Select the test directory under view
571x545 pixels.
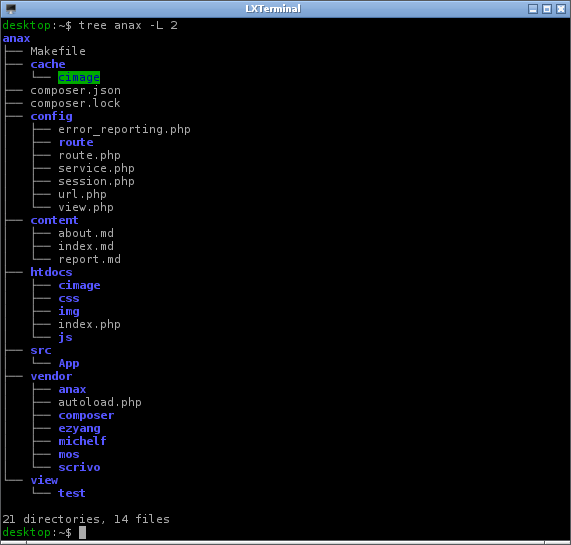[72, 493]
